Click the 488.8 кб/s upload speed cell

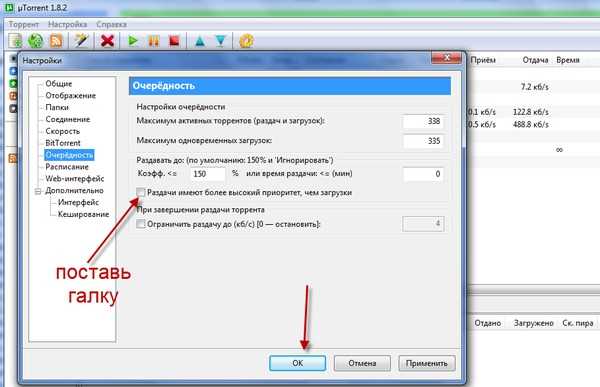(x=531, y=124)
